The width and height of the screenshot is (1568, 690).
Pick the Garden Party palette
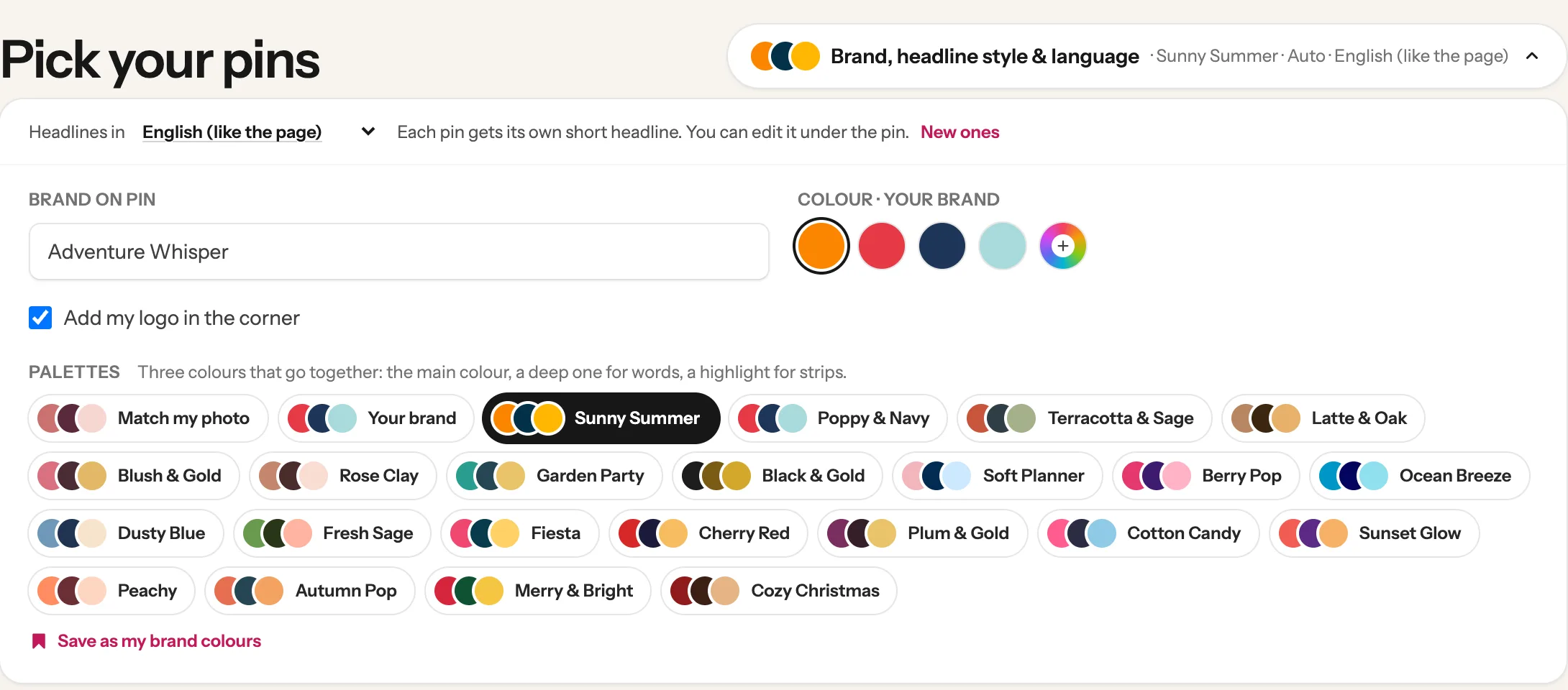point(555,476)
